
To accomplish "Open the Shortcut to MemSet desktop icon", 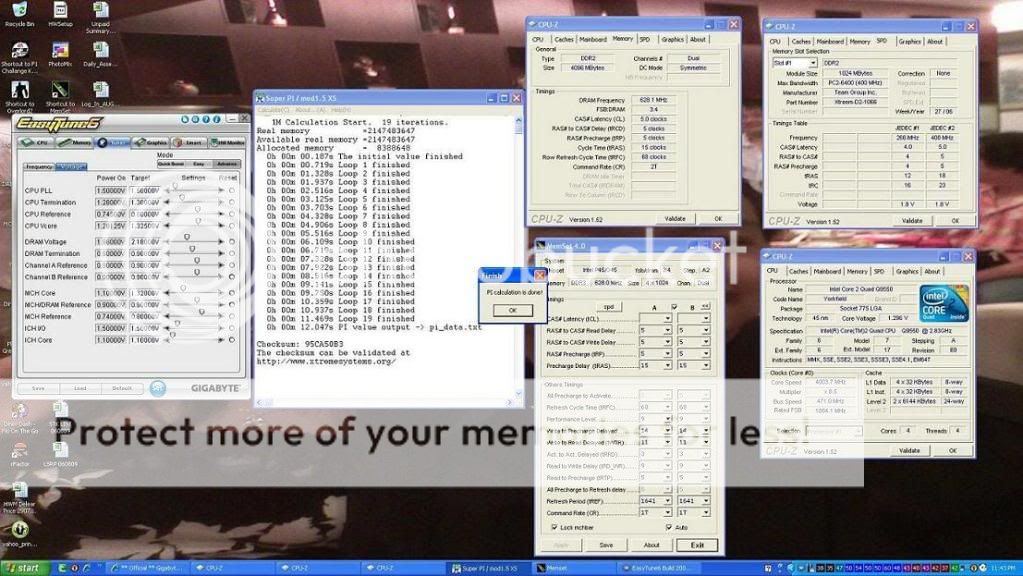I will coord(60,97).
